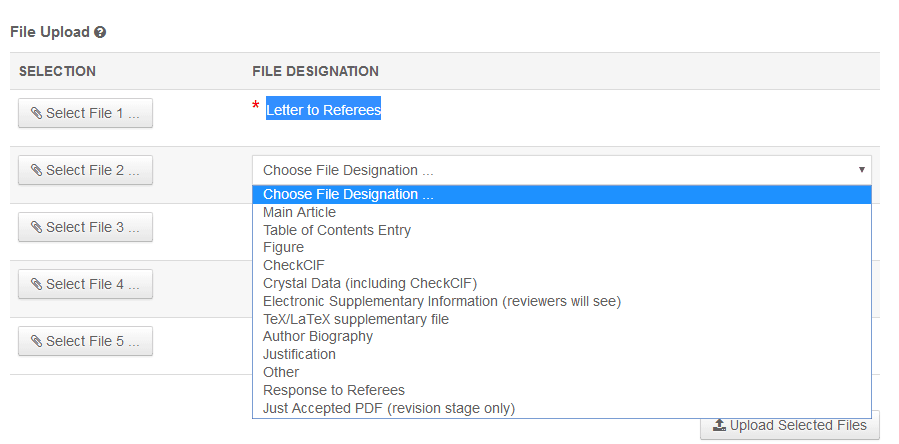Choose TeX/LaTeX supplementary file option
Screen dimensions: 899x444
[x=355, y=319]
